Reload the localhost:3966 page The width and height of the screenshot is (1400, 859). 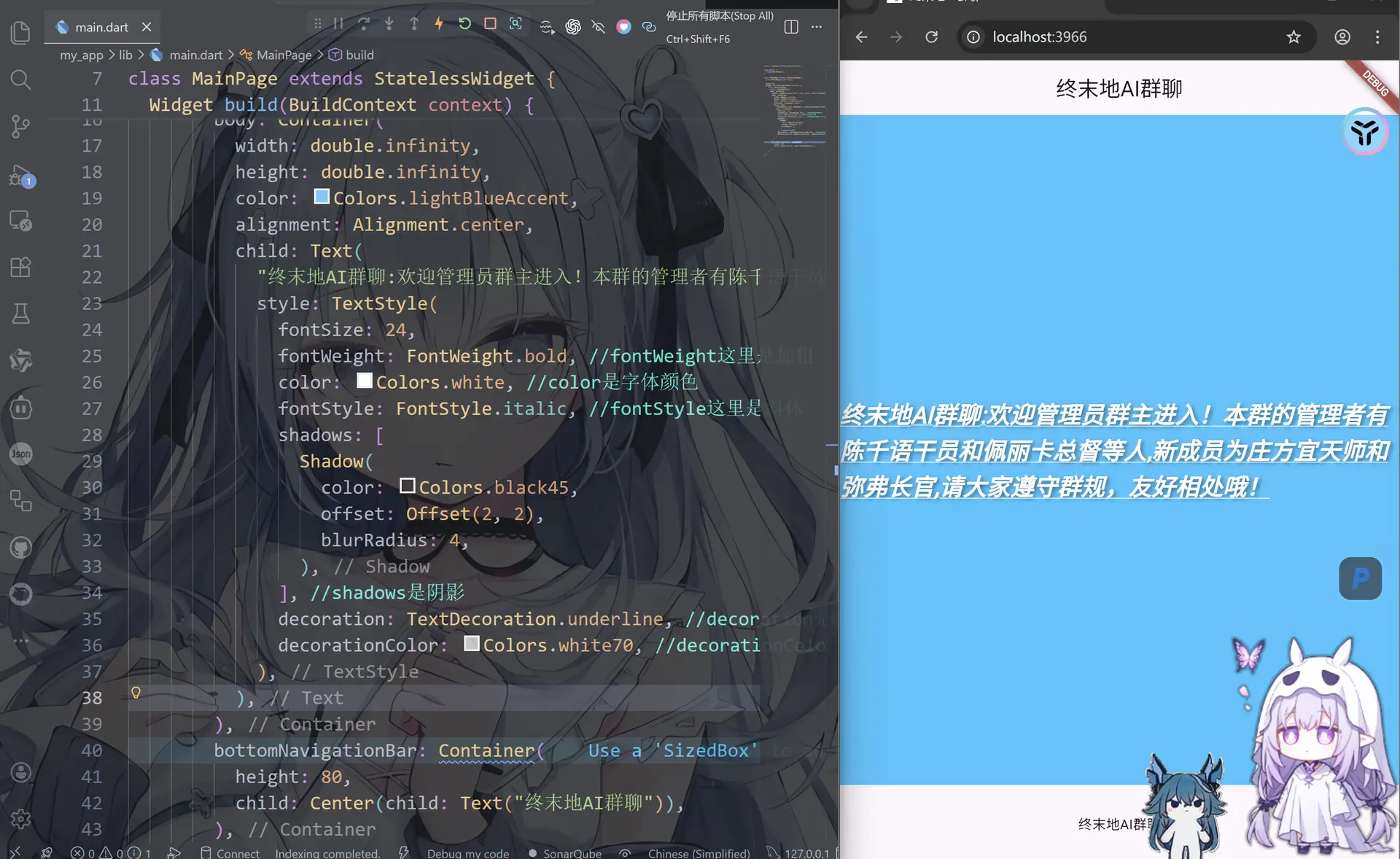pyautogui.click(x=931, y=37)
